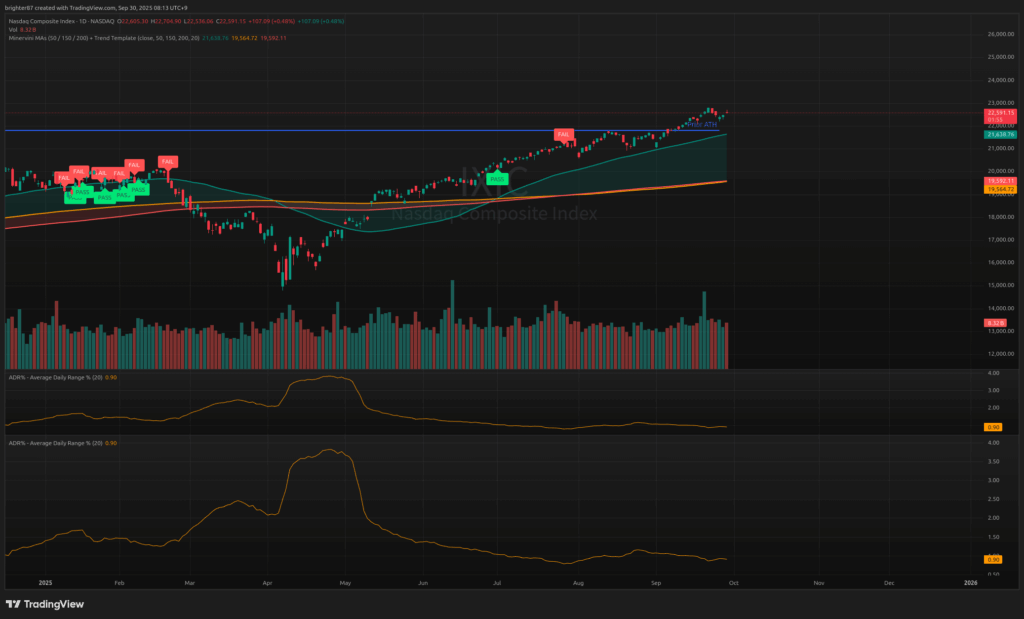Click the Dec label on time axis
This screenshot has width=1024, height=619.
[x=889, y=582]
